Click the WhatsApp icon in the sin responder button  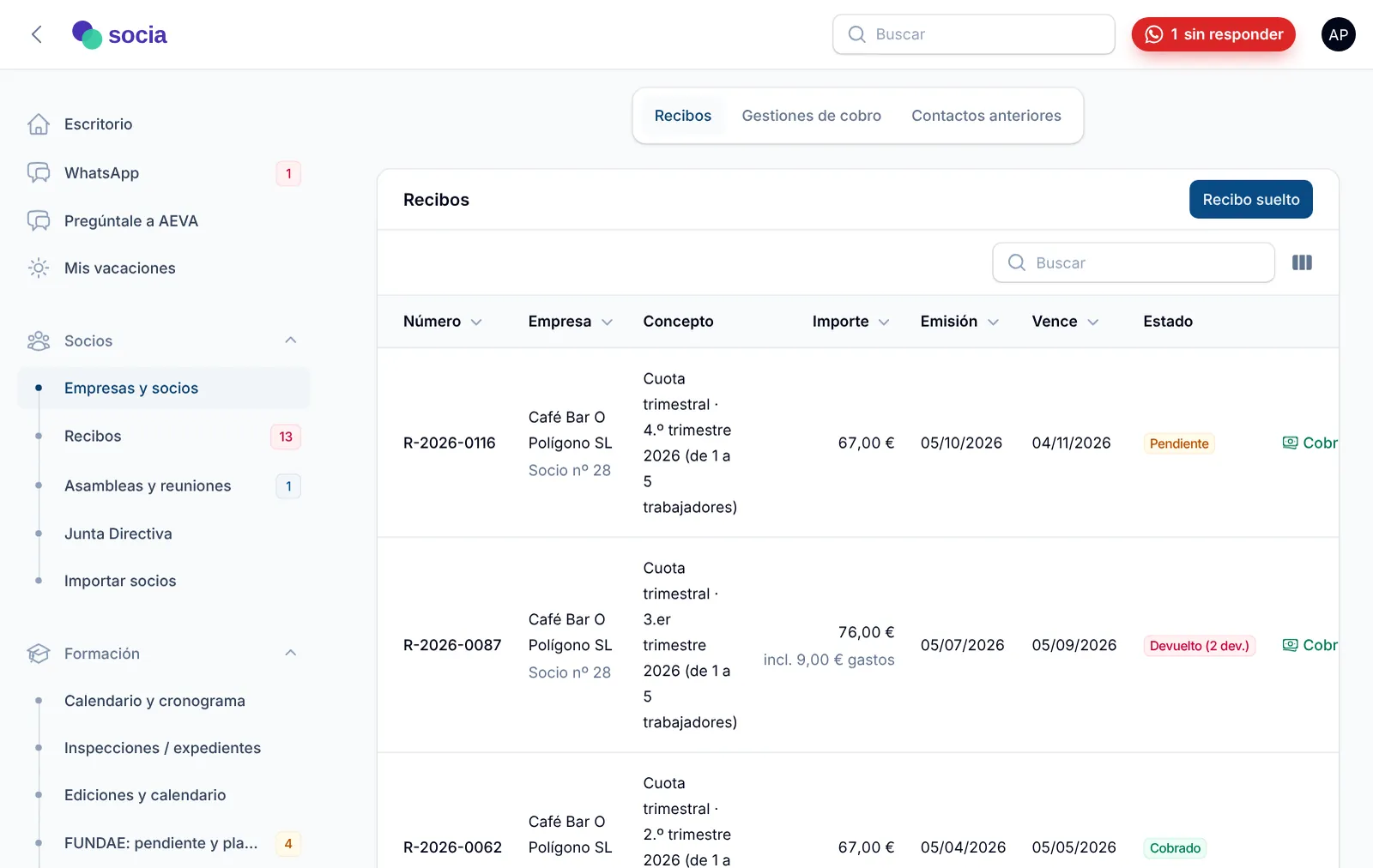pyautogui.click(x=1153, y=34)
